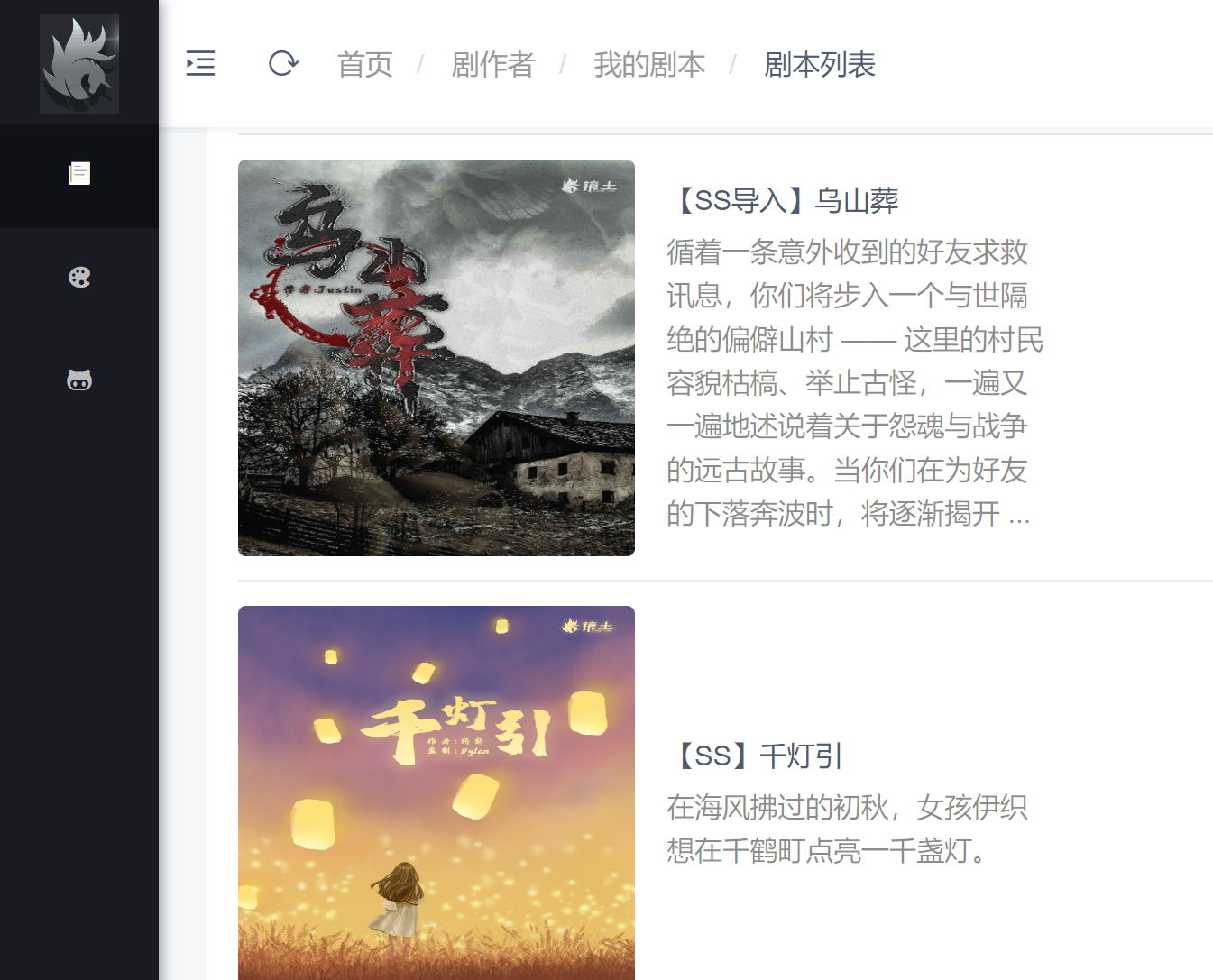Click the flame horse logo in sidebar

tap(79, 64)
